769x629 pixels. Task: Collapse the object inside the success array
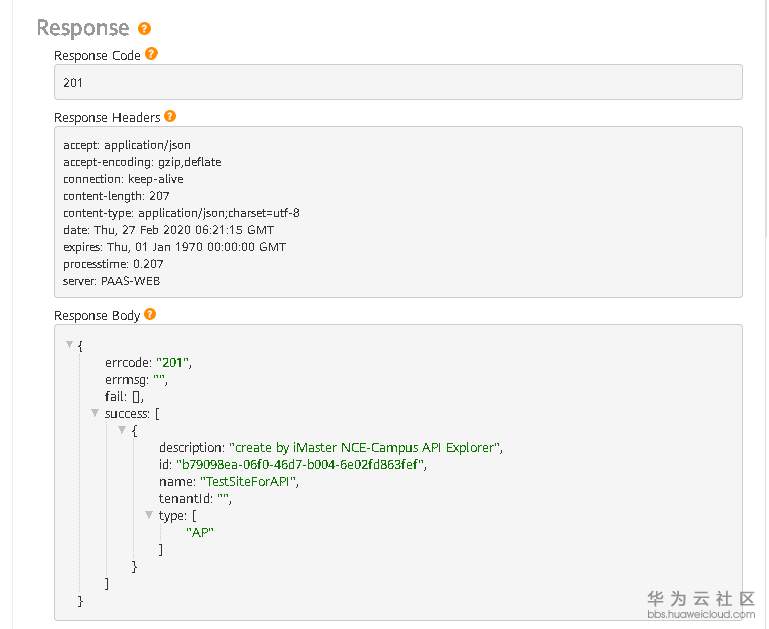122,429
